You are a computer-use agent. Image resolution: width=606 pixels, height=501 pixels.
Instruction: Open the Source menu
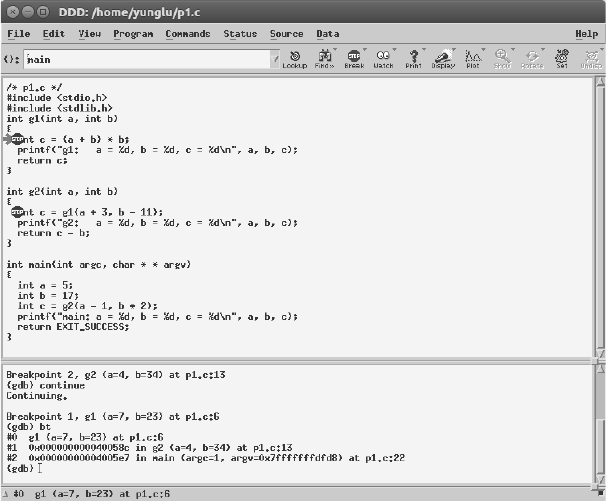286,34
